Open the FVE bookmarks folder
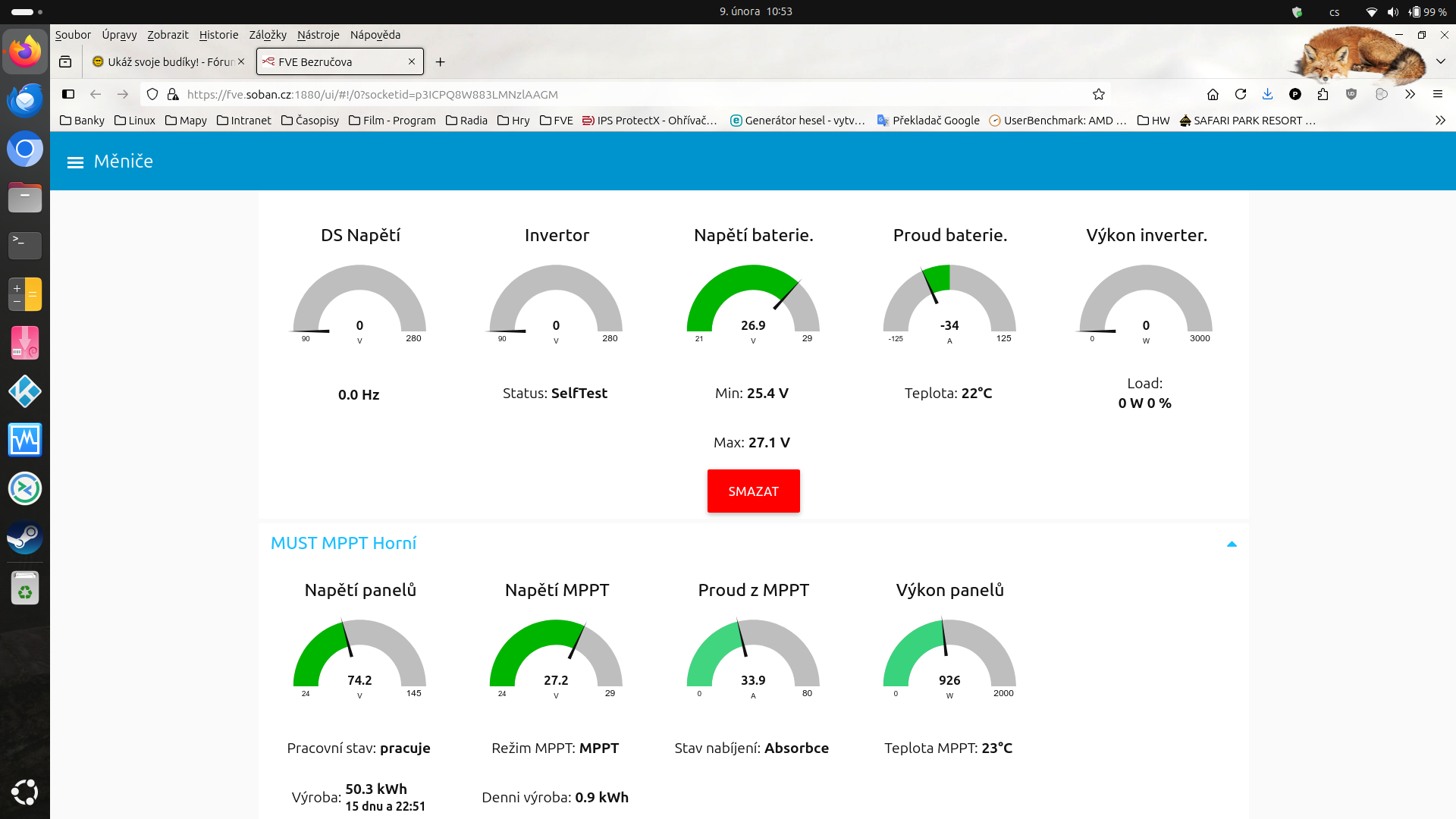Viewport: 1456px width, 819px height. [556, 121]
